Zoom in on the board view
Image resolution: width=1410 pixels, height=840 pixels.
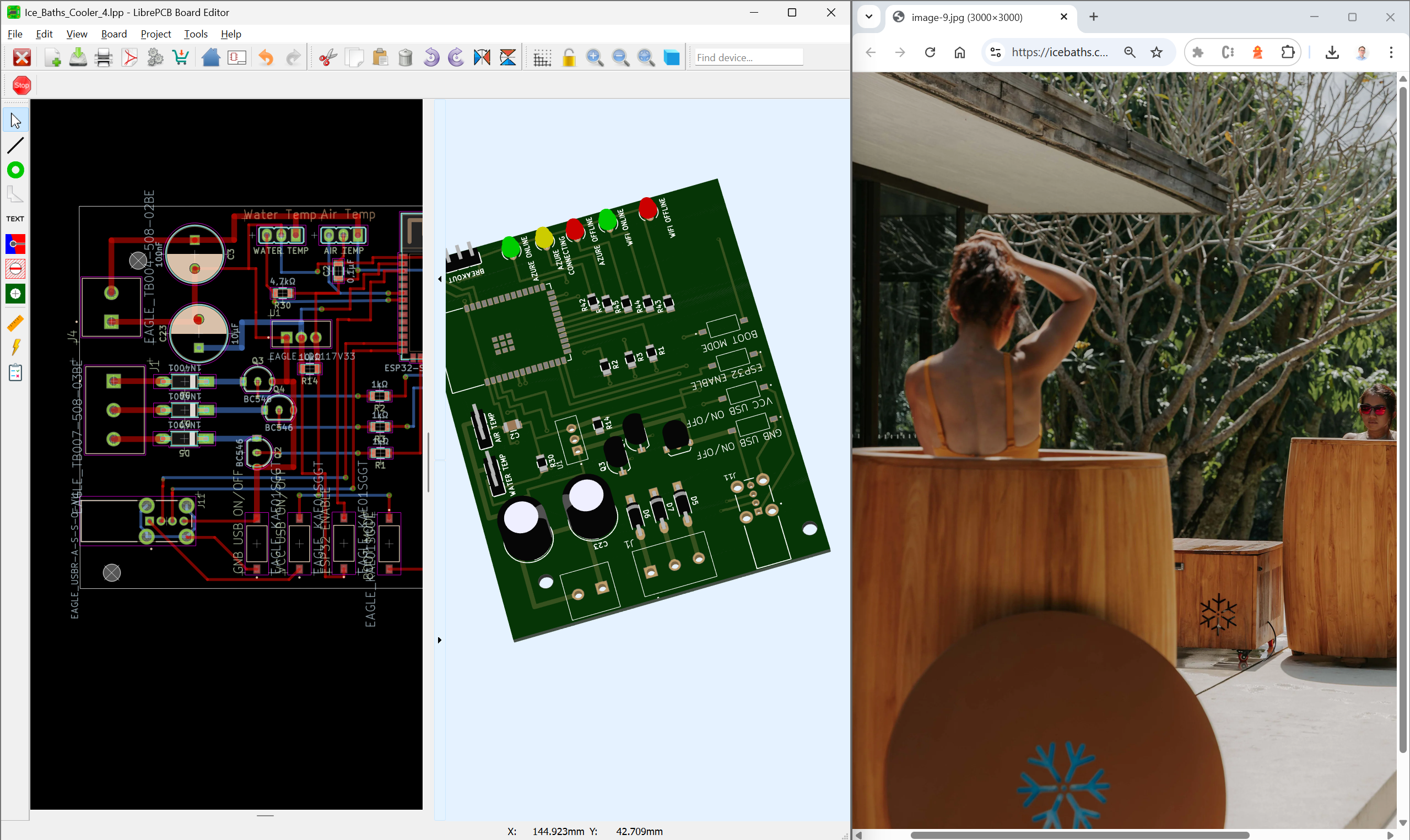pos(595,57)
